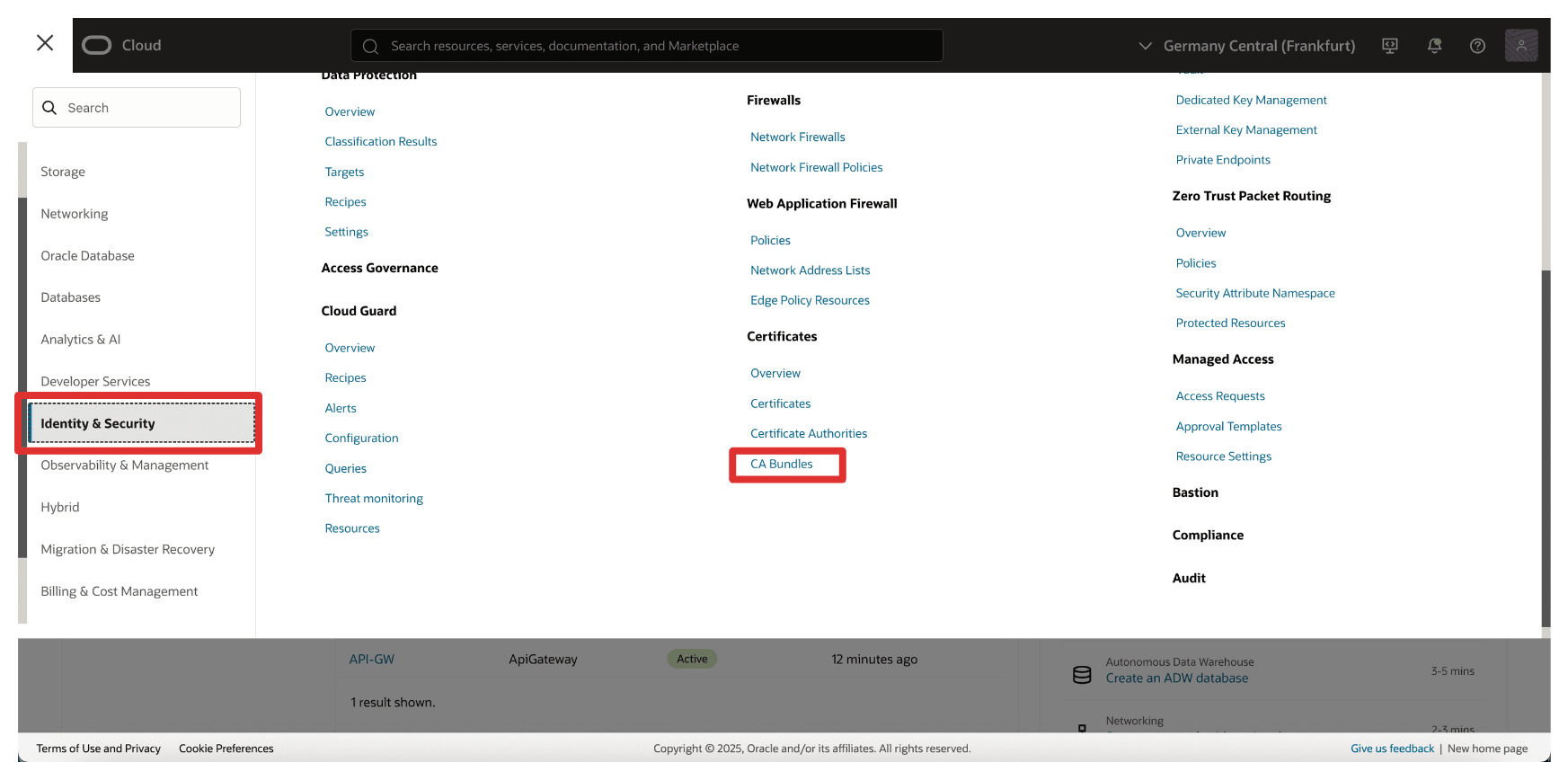1568x780 pixels.
Task: Click the magnifier icon in the top search bar
Action: coord(369,46)
